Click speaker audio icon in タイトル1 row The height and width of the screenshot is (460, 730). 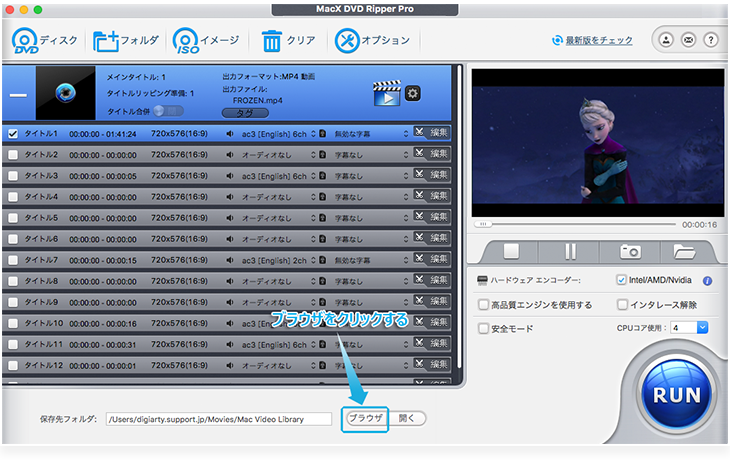point(230,134)
